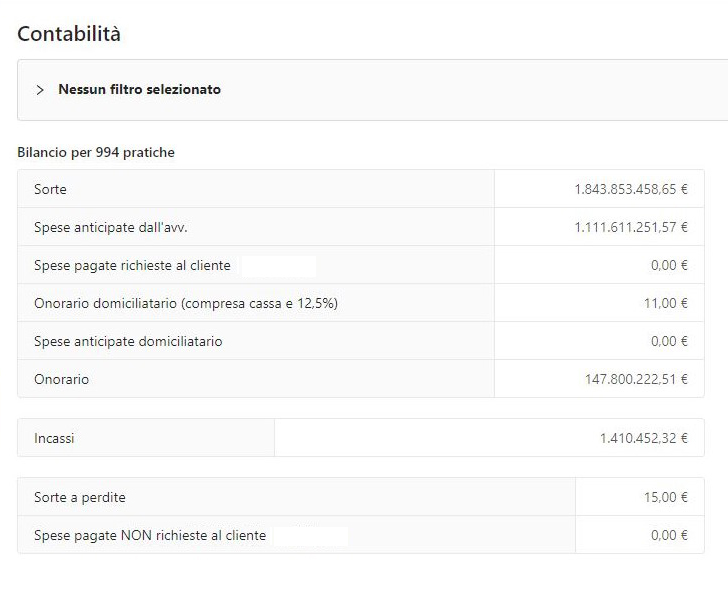Select the amount 1.111.611.251,57 €
The width and height of the screenshot is (728, 596).
631,227
